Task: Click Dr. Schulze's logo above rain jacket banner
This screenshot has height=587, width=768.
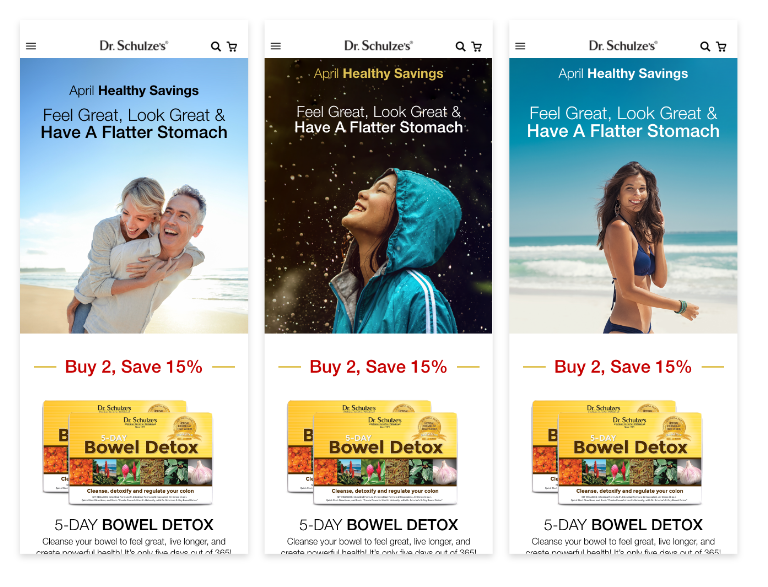Action: pyautogui.click(x=379, y=46)
